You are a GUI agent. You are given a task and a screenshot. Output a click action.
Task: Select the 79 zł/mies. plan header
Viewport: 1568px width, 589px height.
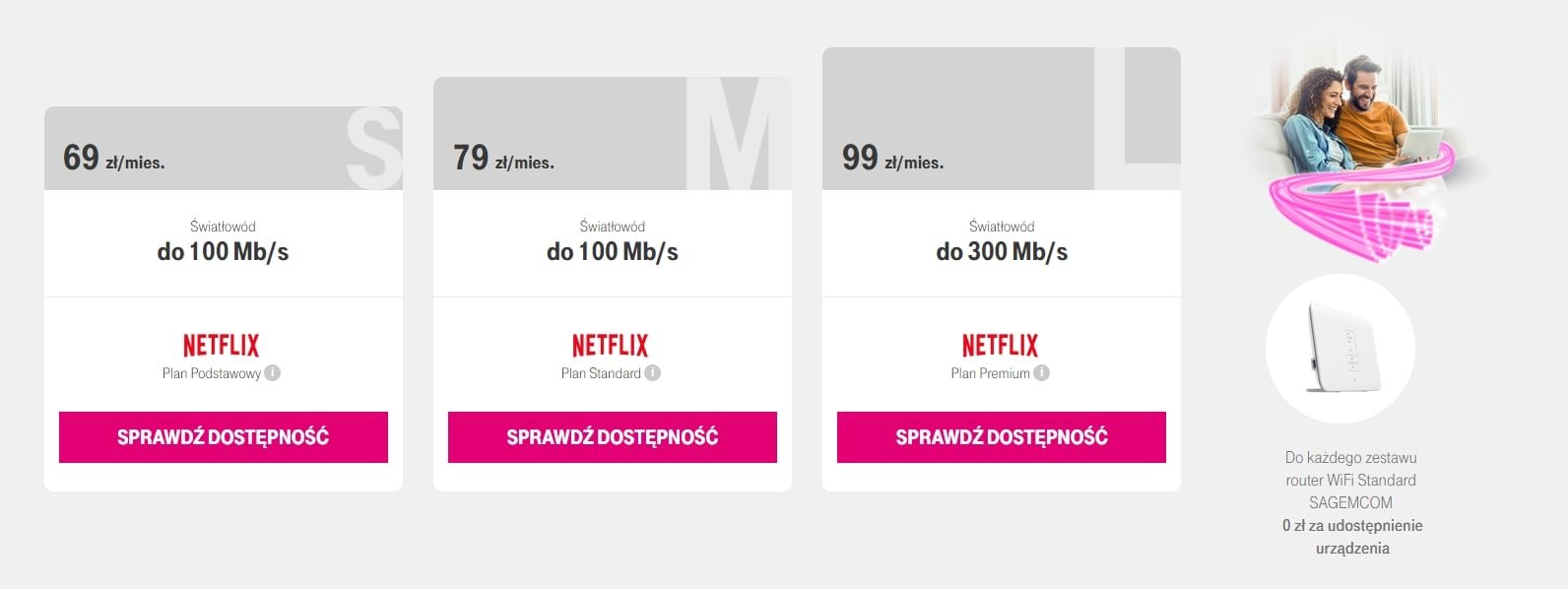(613, 134)
